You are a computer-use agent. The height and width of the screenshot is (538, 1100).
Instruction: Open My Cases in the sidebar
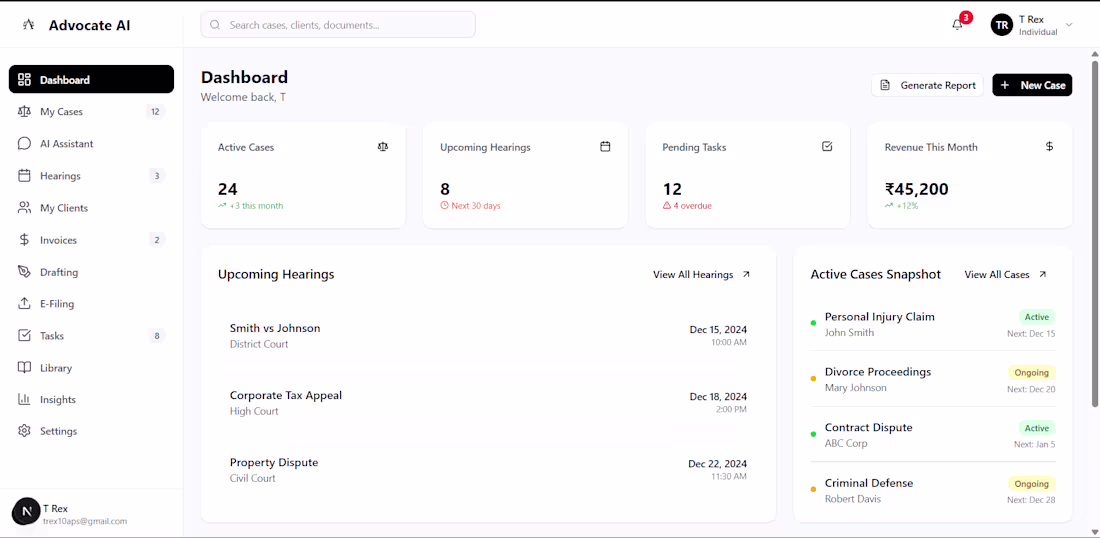point(62,112)
